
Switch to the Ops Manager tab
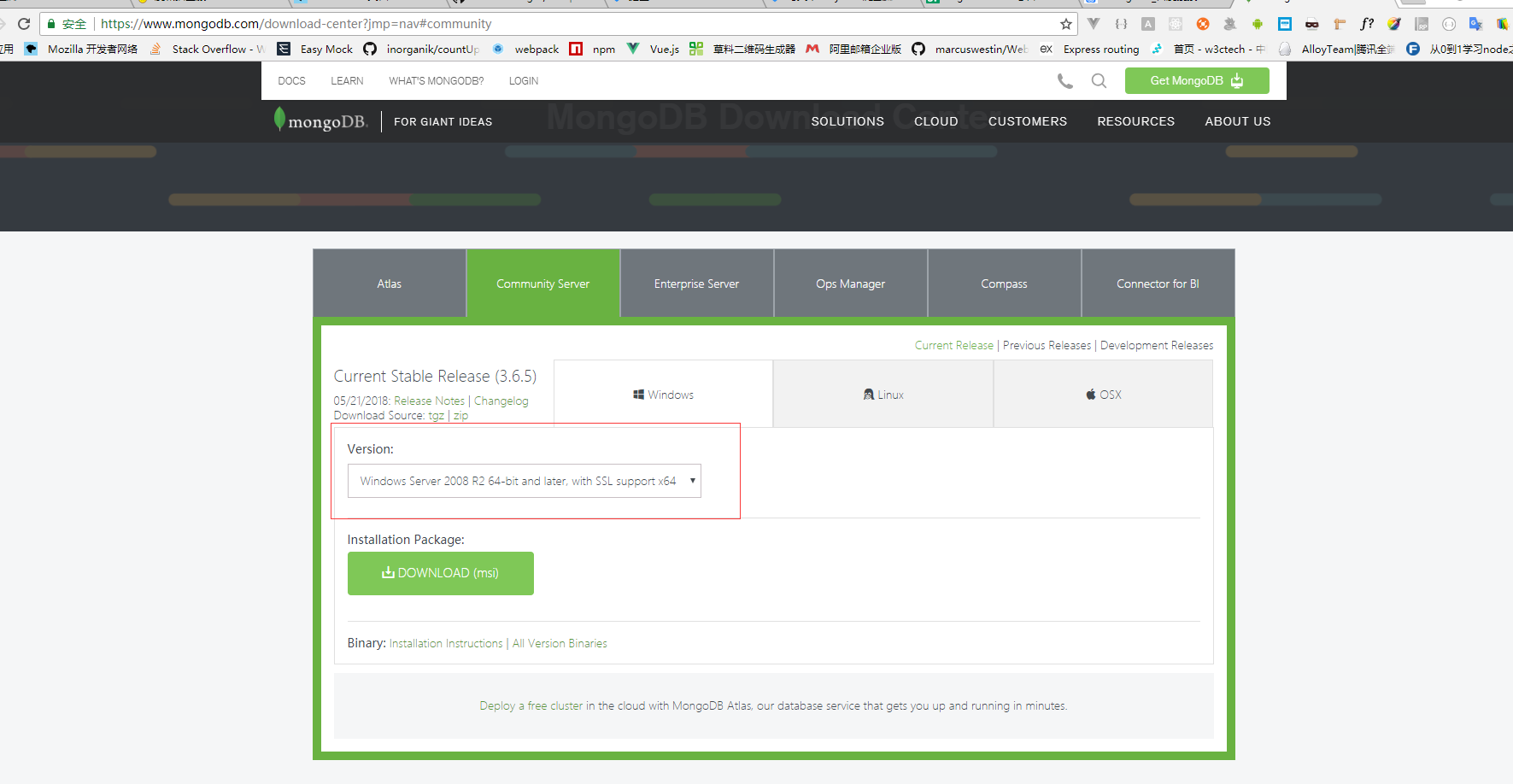pyautogui.click(x=851, y=284)
